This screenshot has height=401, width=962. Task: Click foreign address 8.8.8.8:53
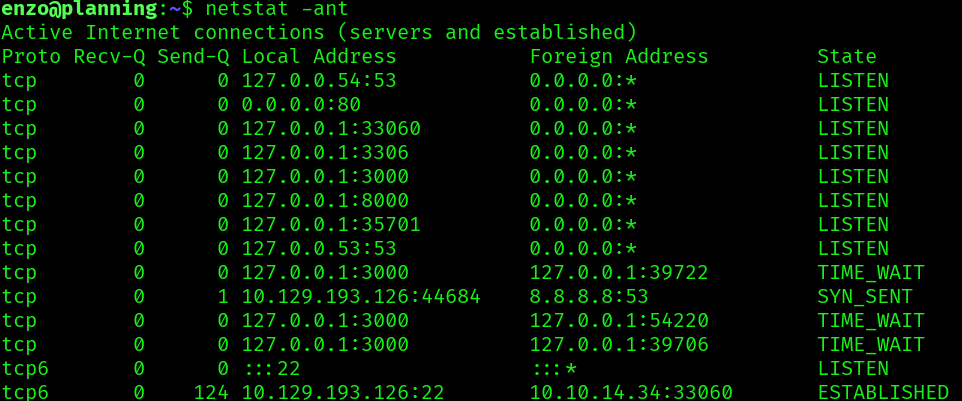589,297
